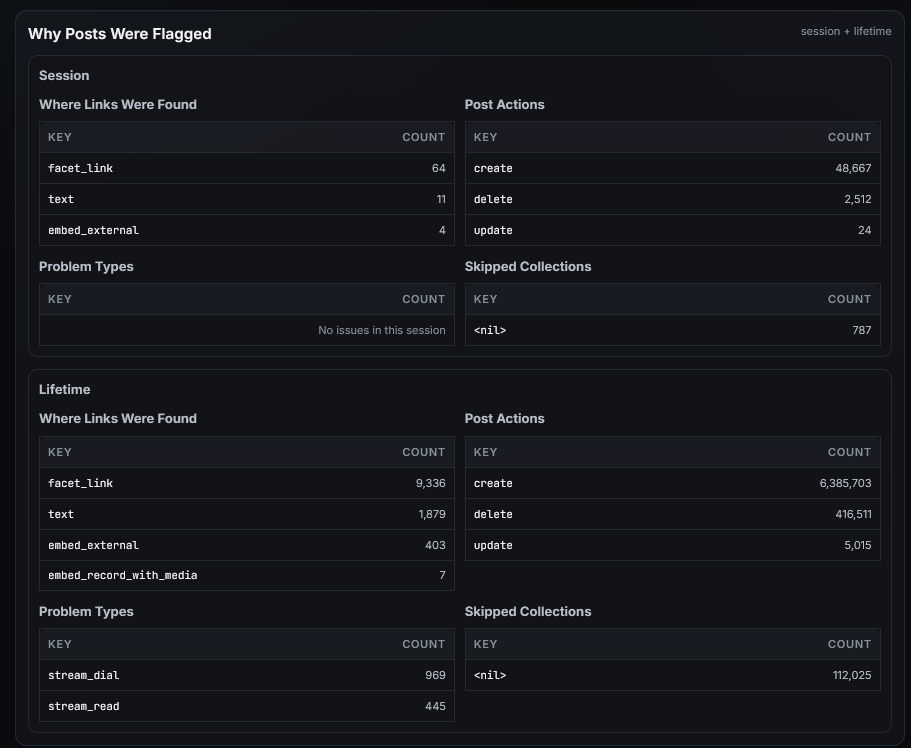Select the Session <nil> row showing 787
Viewport: 911px width, 748px height.
pos(672,330)
